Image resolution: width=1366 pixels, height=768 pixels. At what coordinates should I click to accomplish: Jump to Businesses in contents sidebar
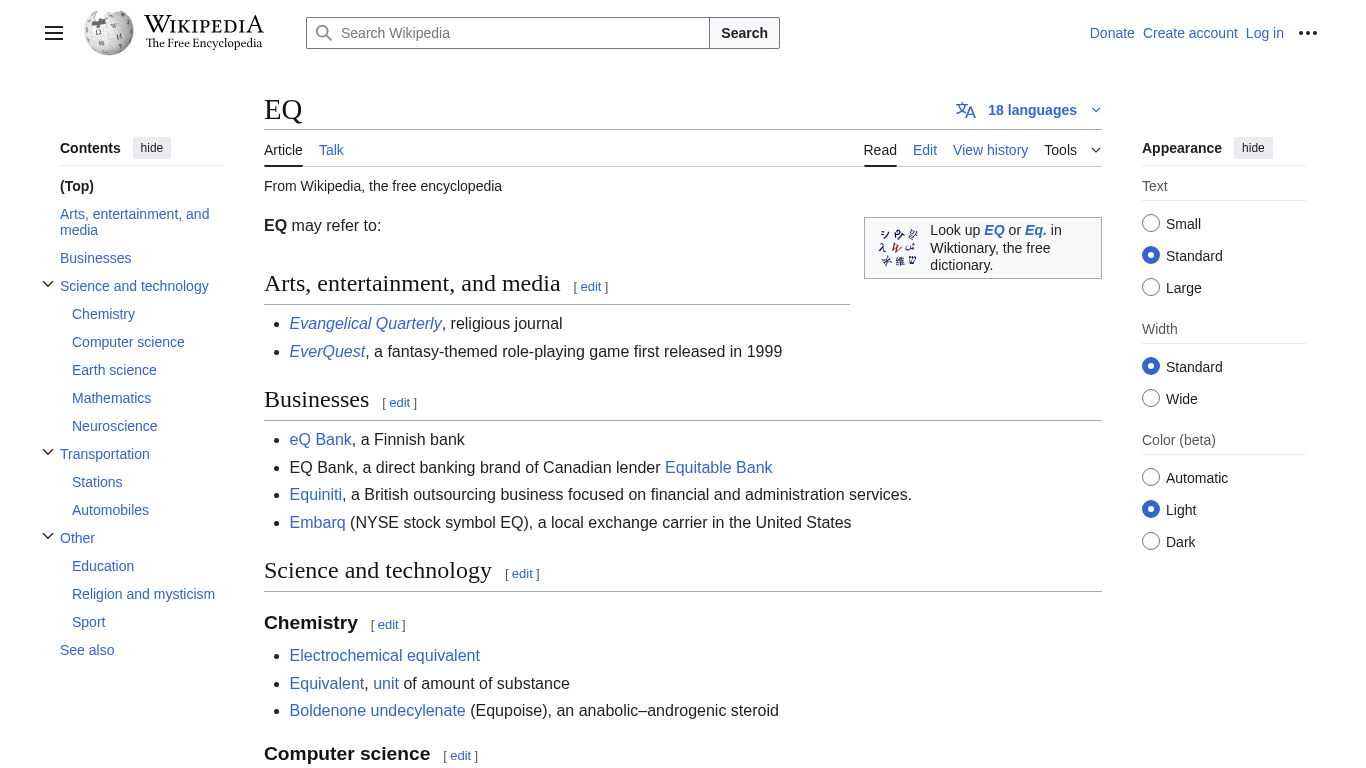[96, 258]
